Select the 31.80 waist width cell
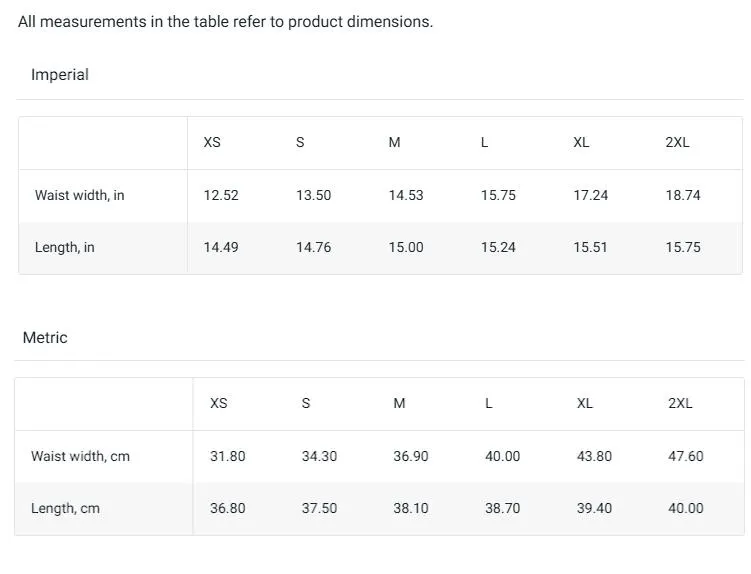 [x=227, y=456]
